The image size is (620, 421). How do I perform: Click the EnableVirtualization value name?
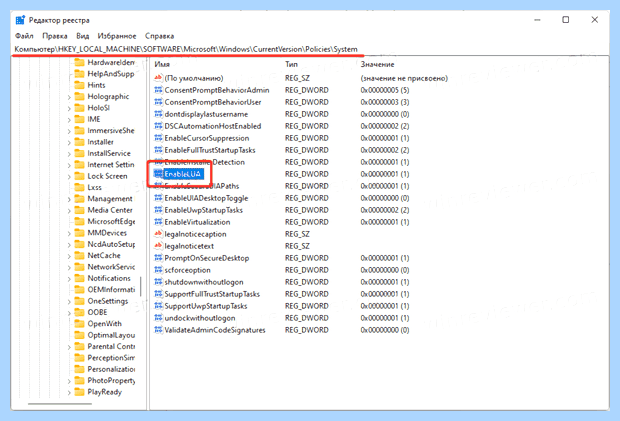coord(197,222)
